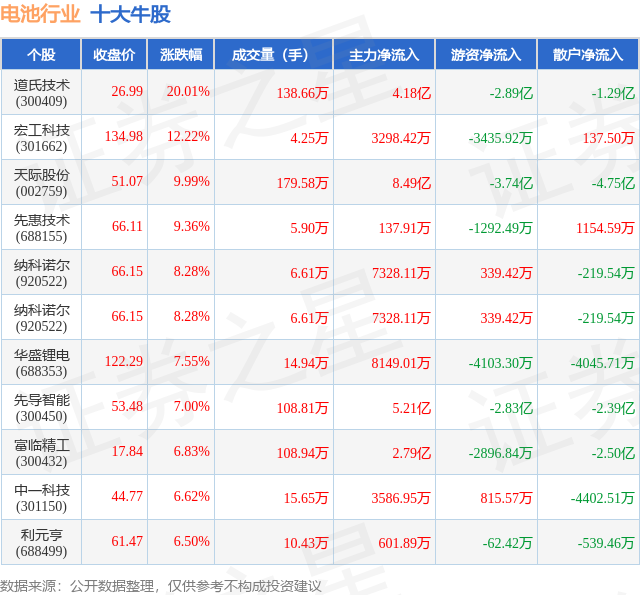Click the 个股 column header
Image resolution: width=640 pixels, height=595 pixels.
click(x=41, y=54)
